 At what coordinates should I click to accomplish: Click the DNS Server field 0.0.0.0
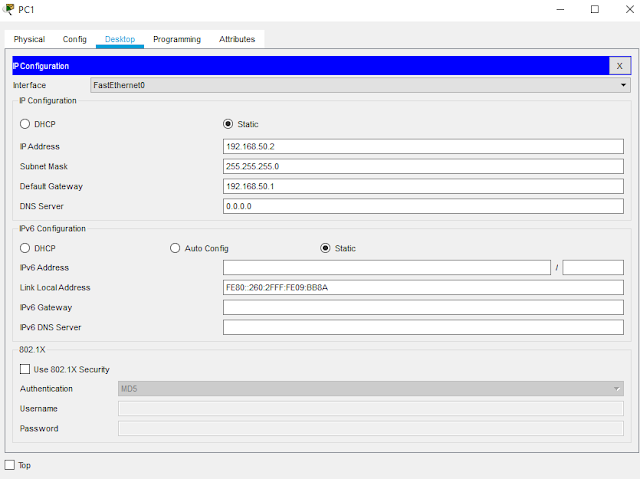(x=423, y=206)
